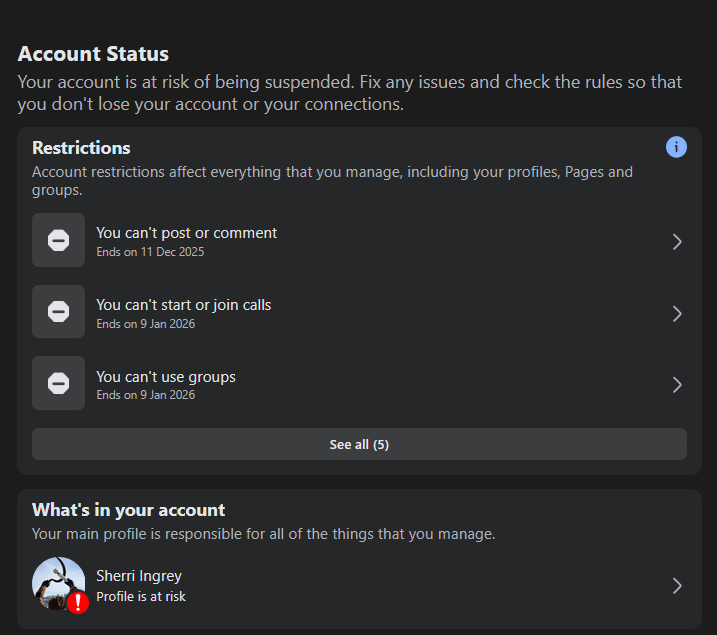Click the "Profile is at risk" status text
Screen dimensions: 717x635
pos(141,597)
